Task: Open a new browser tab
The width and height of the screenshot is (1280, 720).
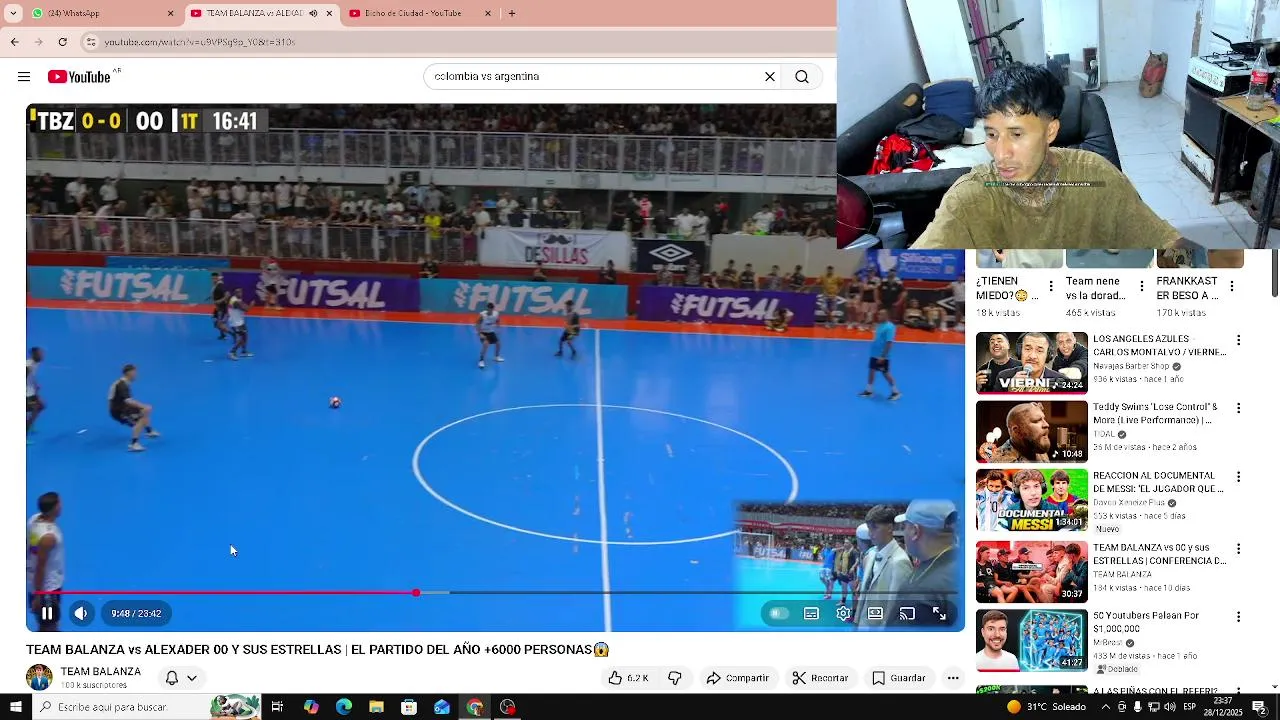Action: [x=512, y=13]
